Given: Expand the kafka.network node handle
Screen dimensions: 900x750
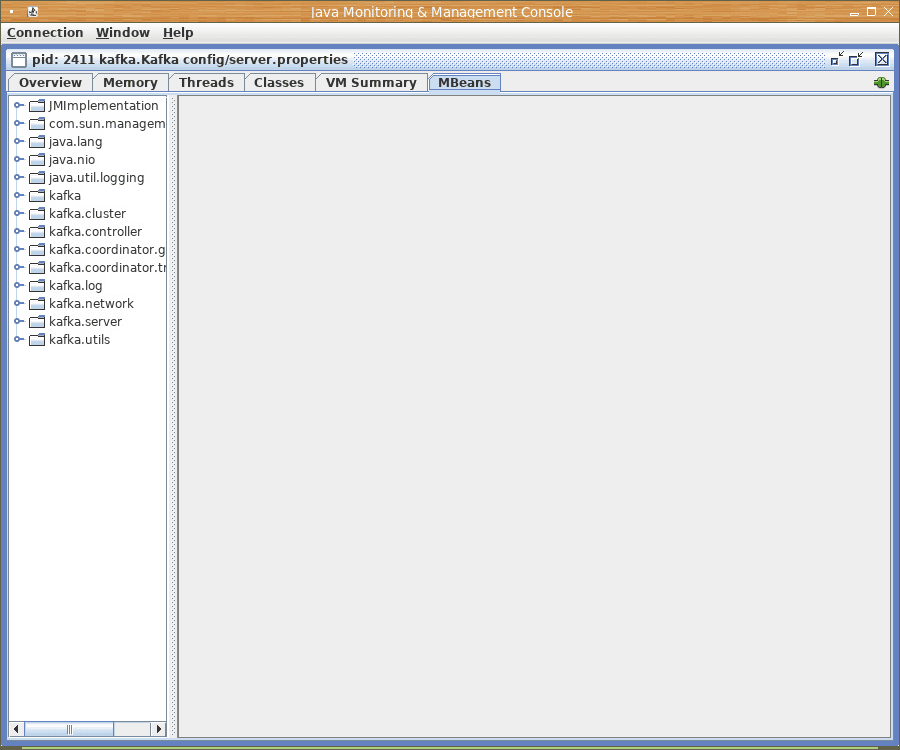Looking at the screenshot, I should click(18, 303).
